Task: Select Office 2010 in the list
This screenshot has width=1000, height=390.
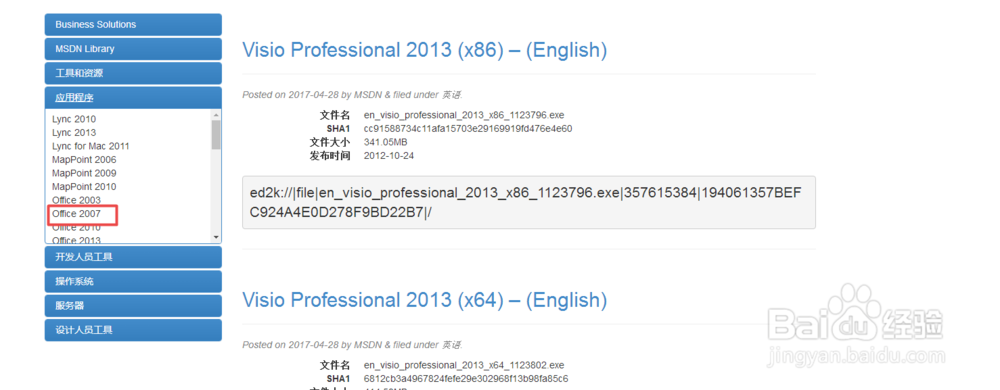Action: [x=76, y=228]
